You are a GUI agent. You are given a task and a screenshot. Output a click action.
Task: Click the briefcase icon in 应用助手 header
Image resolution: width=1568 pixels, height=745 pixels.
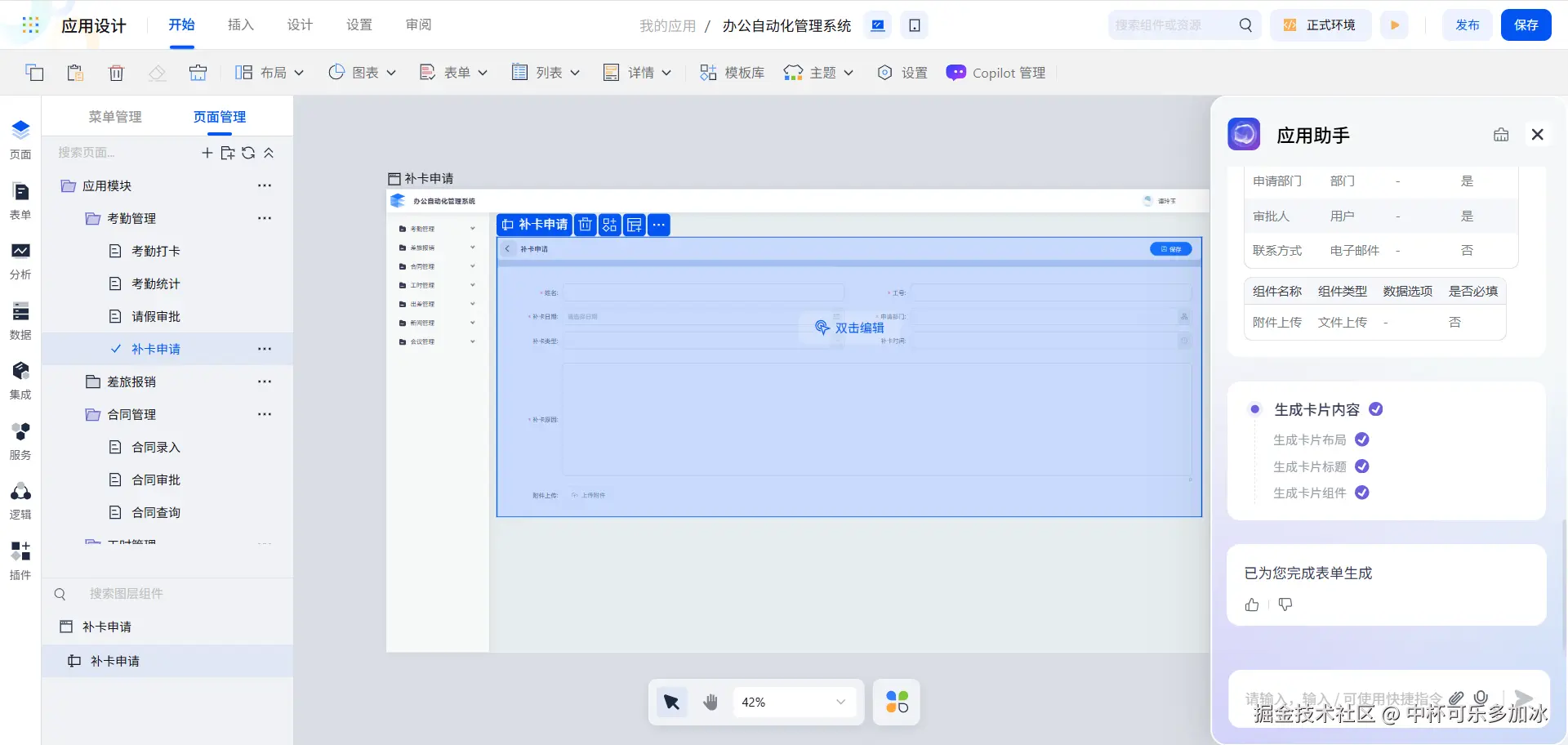(1501, 135)
